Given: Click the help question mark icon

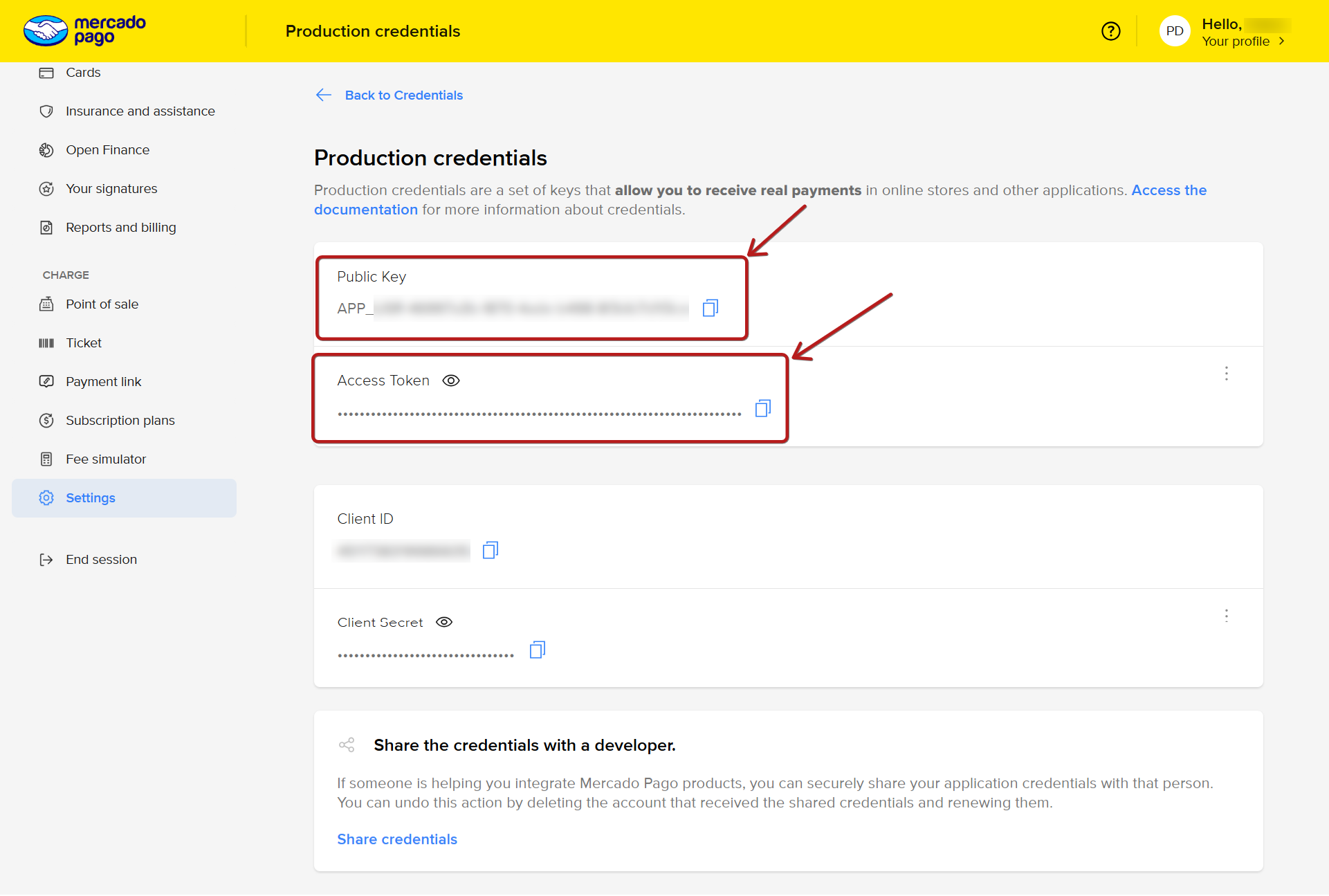Looking at the screenshot, I should coord(1110,31).
